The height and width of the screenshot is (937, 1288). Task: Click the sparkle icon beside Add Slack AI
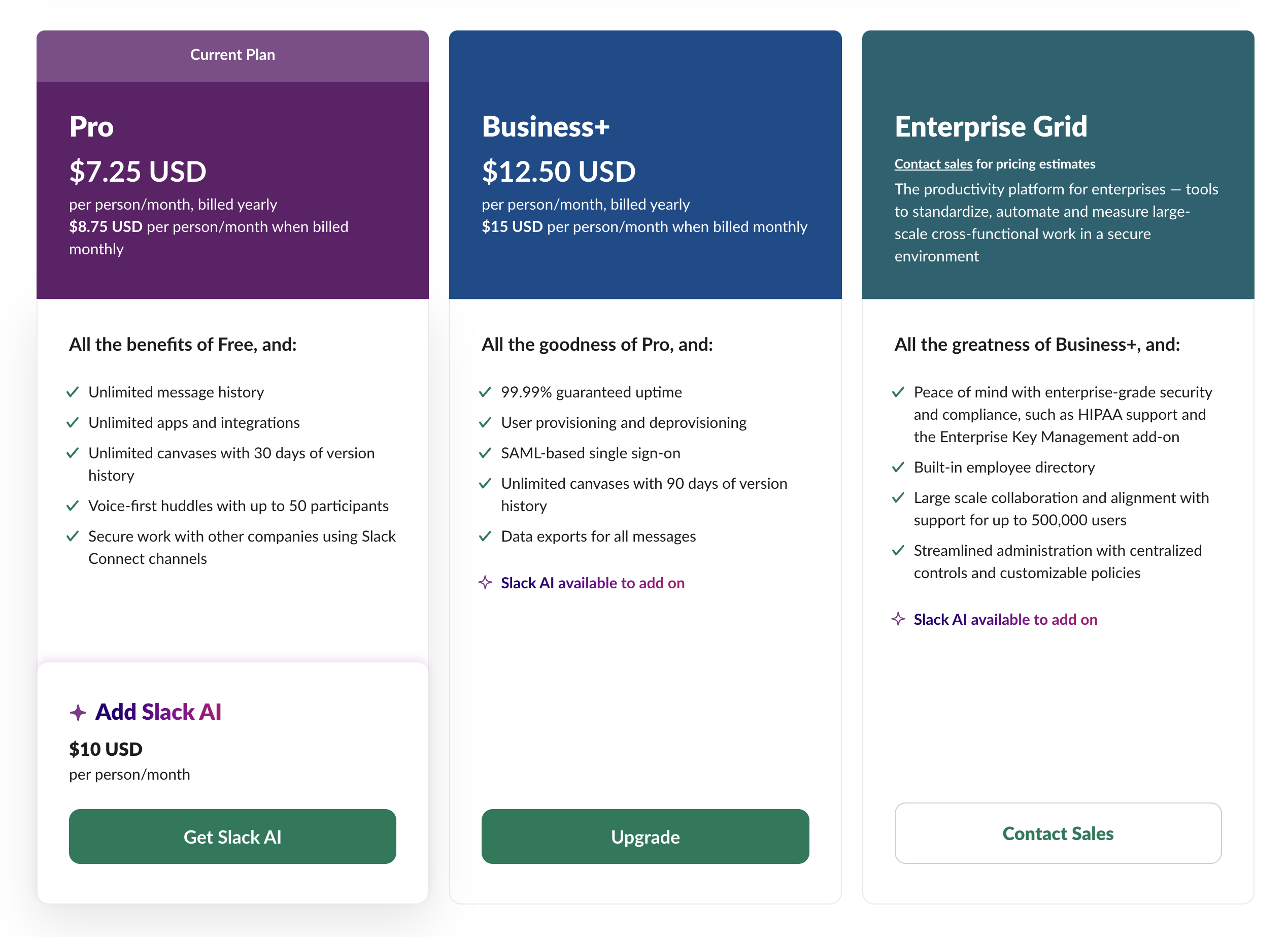coord(78,712)
